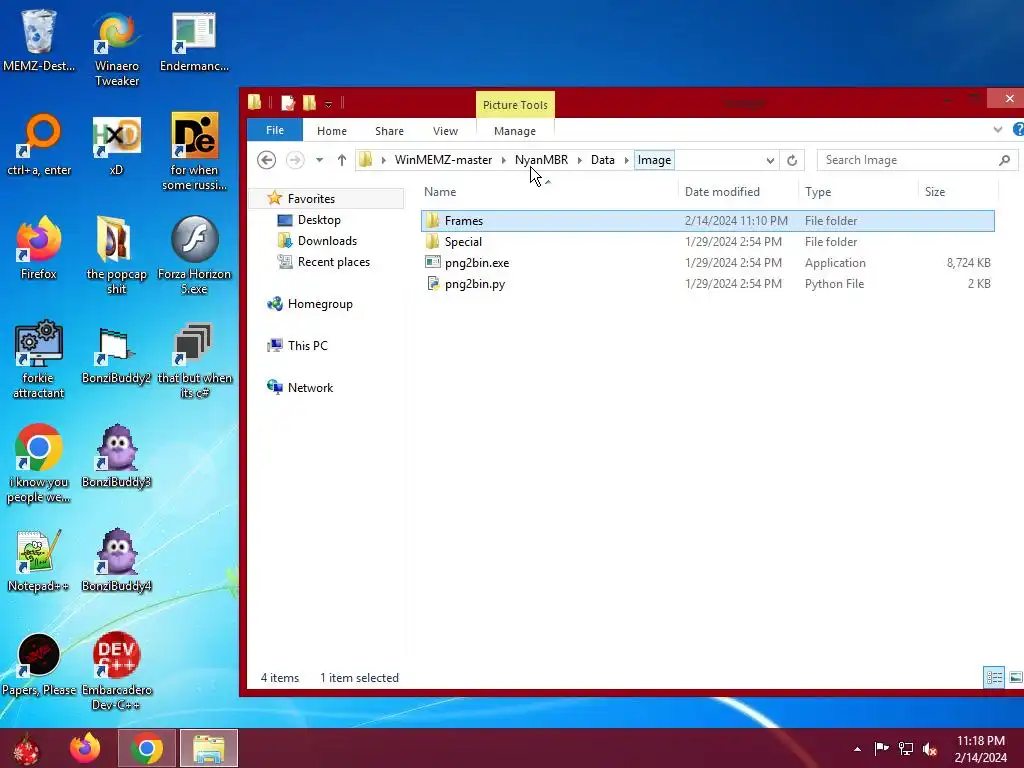The width and height of the screenshot is (1024, 768).
Task: Click in the Search Image field
Action: [x=917, y=160]
